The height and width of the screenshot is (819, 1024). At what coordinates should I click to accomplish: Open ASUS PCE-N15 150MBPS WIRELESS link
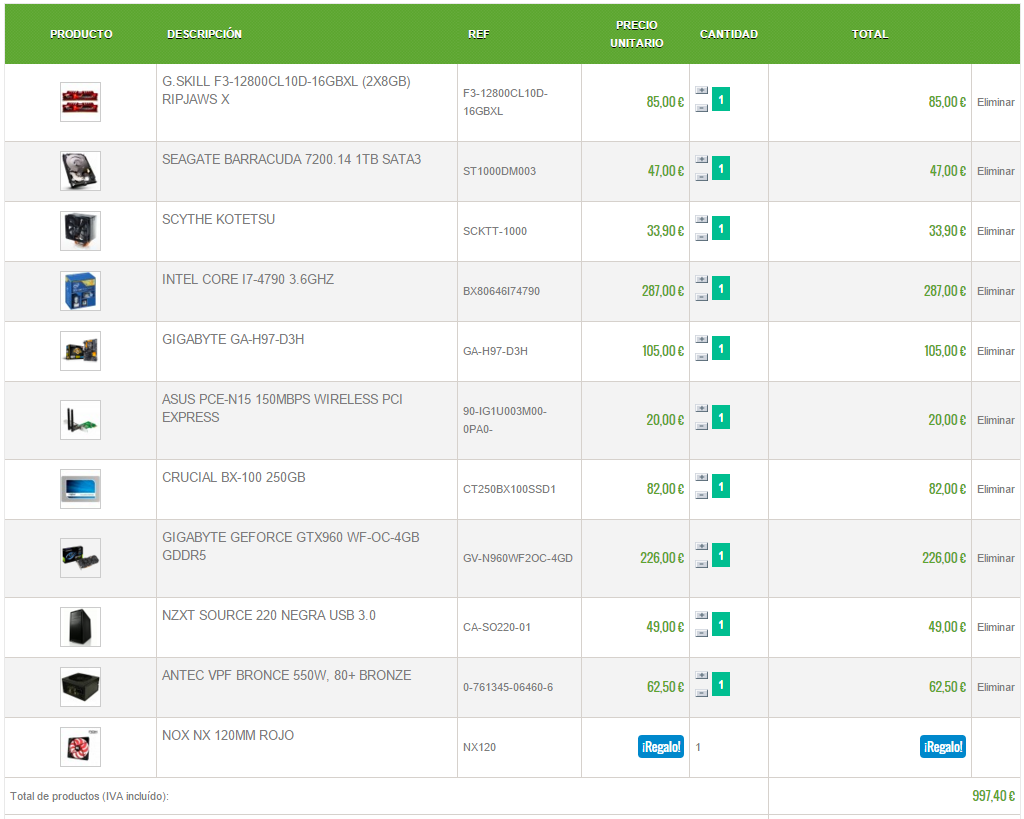(282, 408)
